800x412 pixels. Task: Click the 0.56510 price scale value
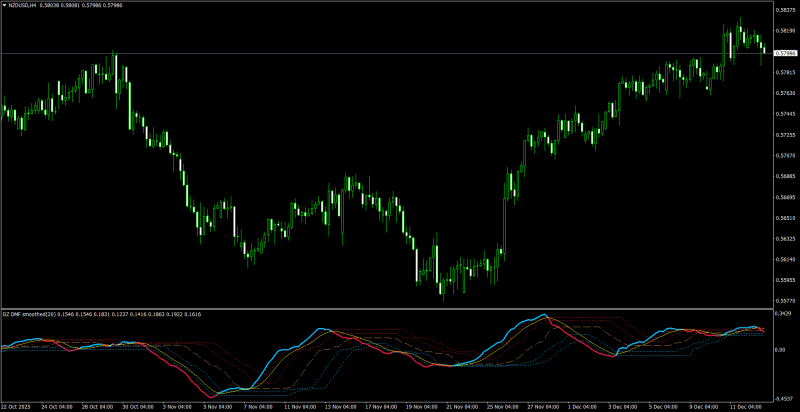785,218
